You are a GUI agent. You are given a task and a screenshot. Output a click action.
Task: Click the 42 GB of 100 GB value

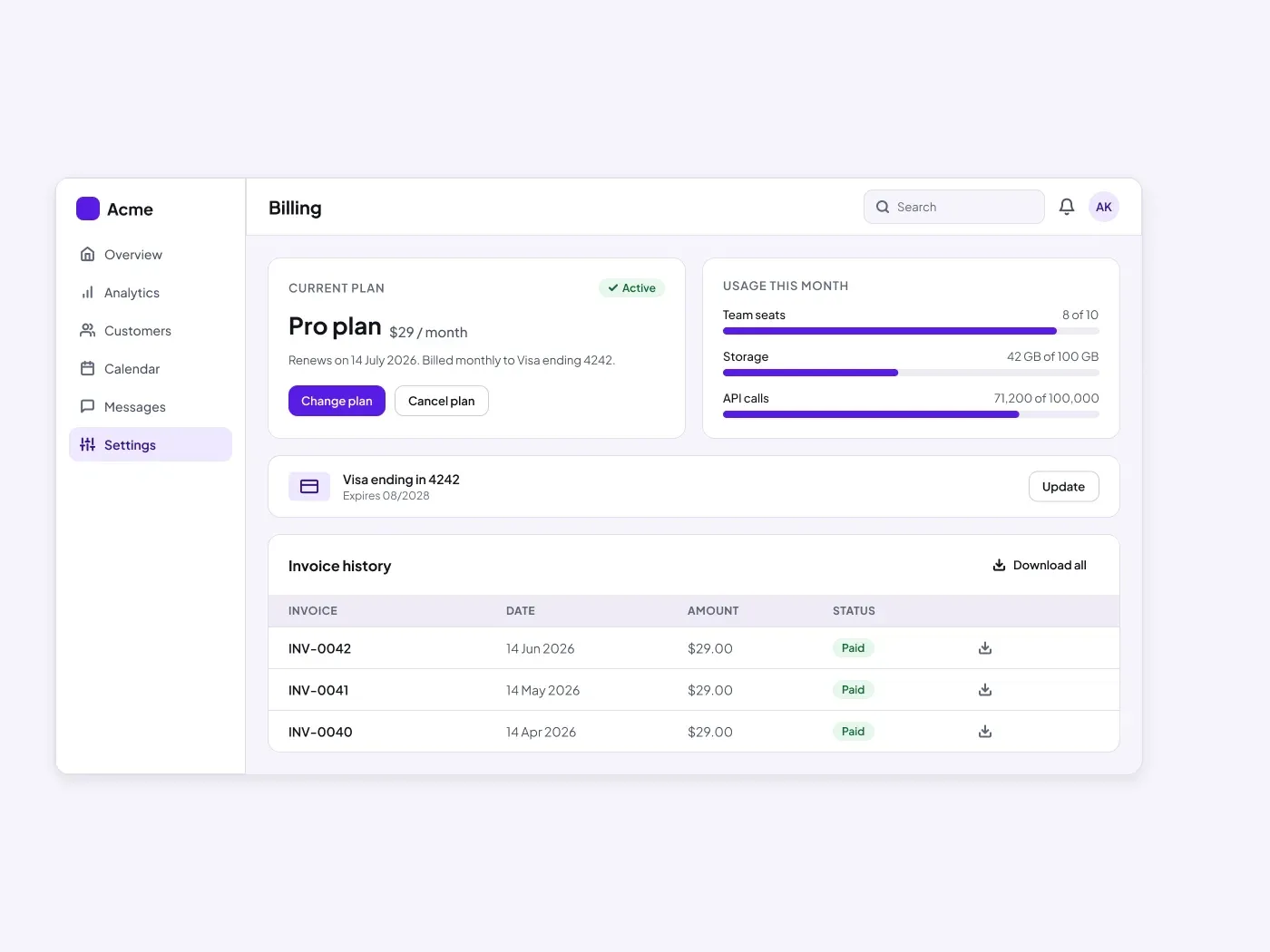pyautogui.click(x=1052, y=356)
